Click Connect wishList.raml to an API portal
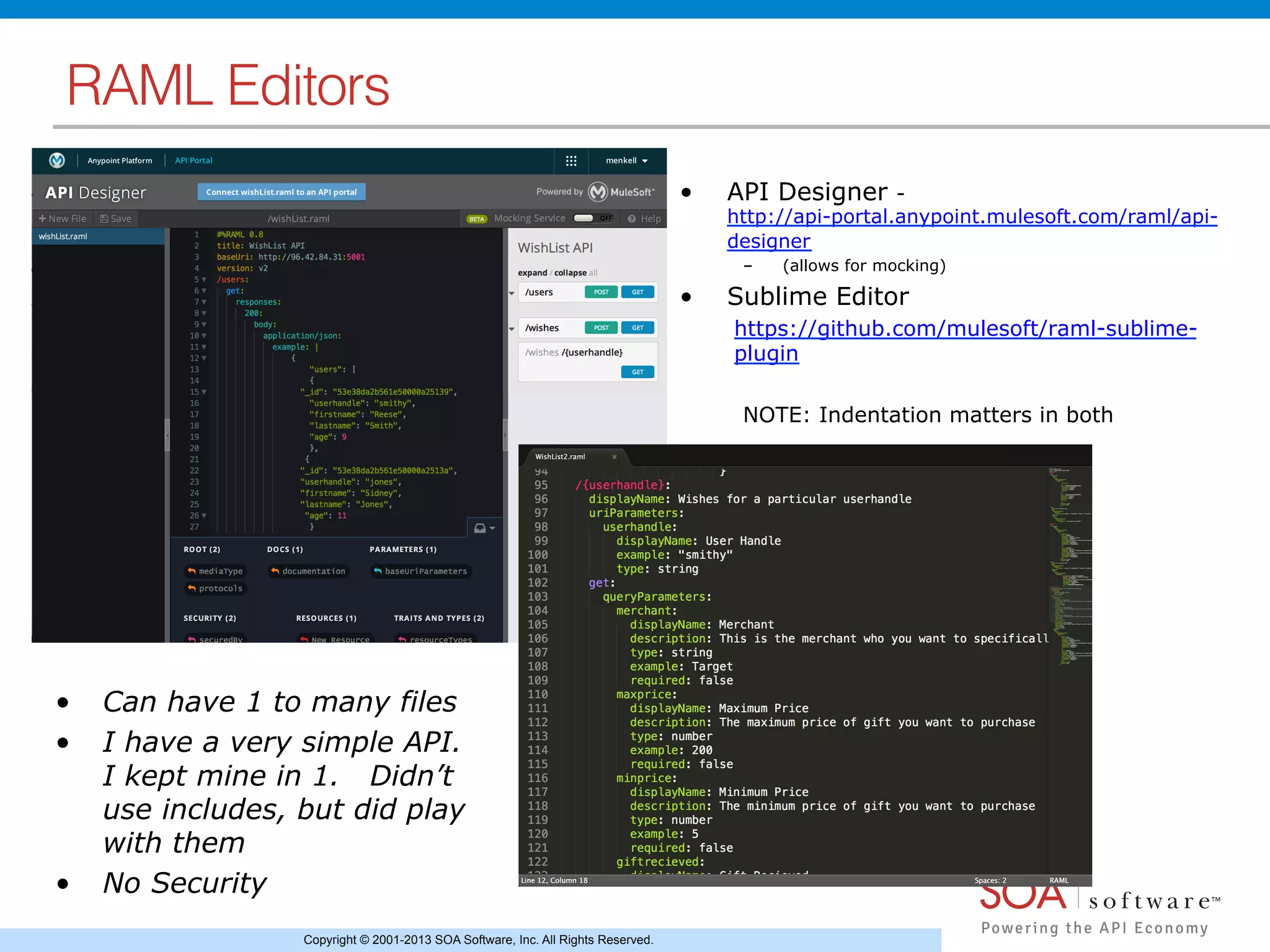1270x952 pixels. 282,192
